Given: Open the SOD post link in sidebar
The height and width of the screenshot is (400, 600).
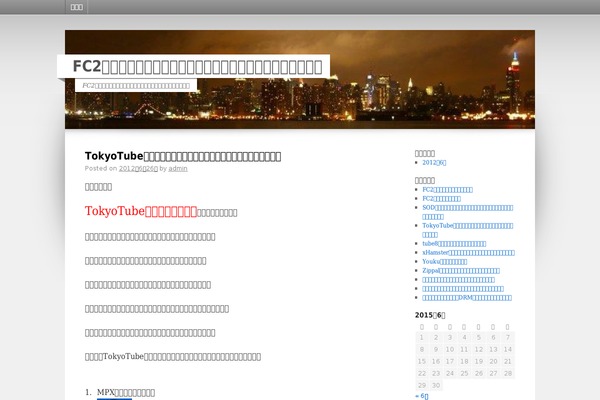Looking at the screenshot, I should [468, 212].
